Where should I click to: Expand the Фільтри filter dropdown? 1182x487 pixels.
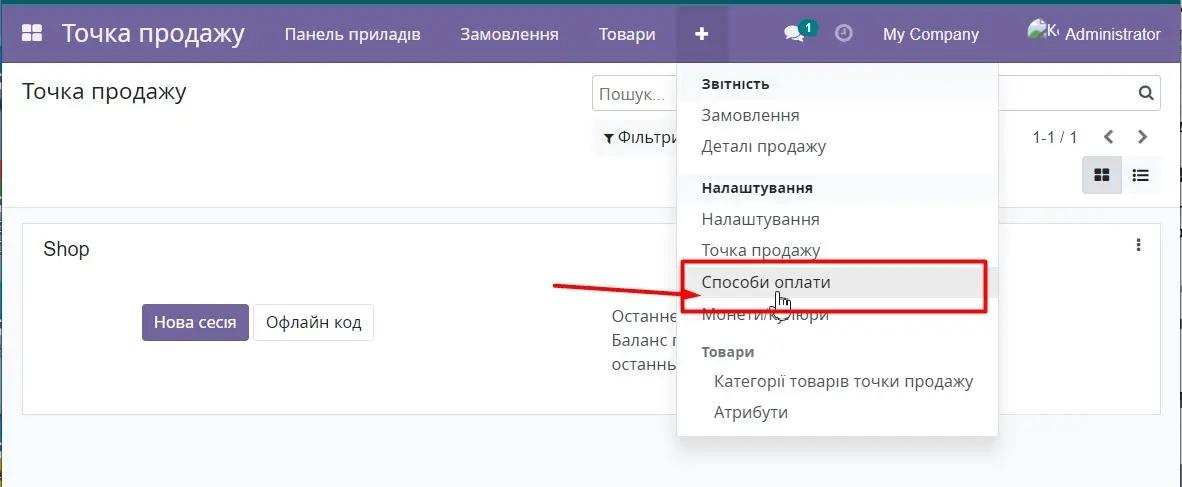point(640,138)
